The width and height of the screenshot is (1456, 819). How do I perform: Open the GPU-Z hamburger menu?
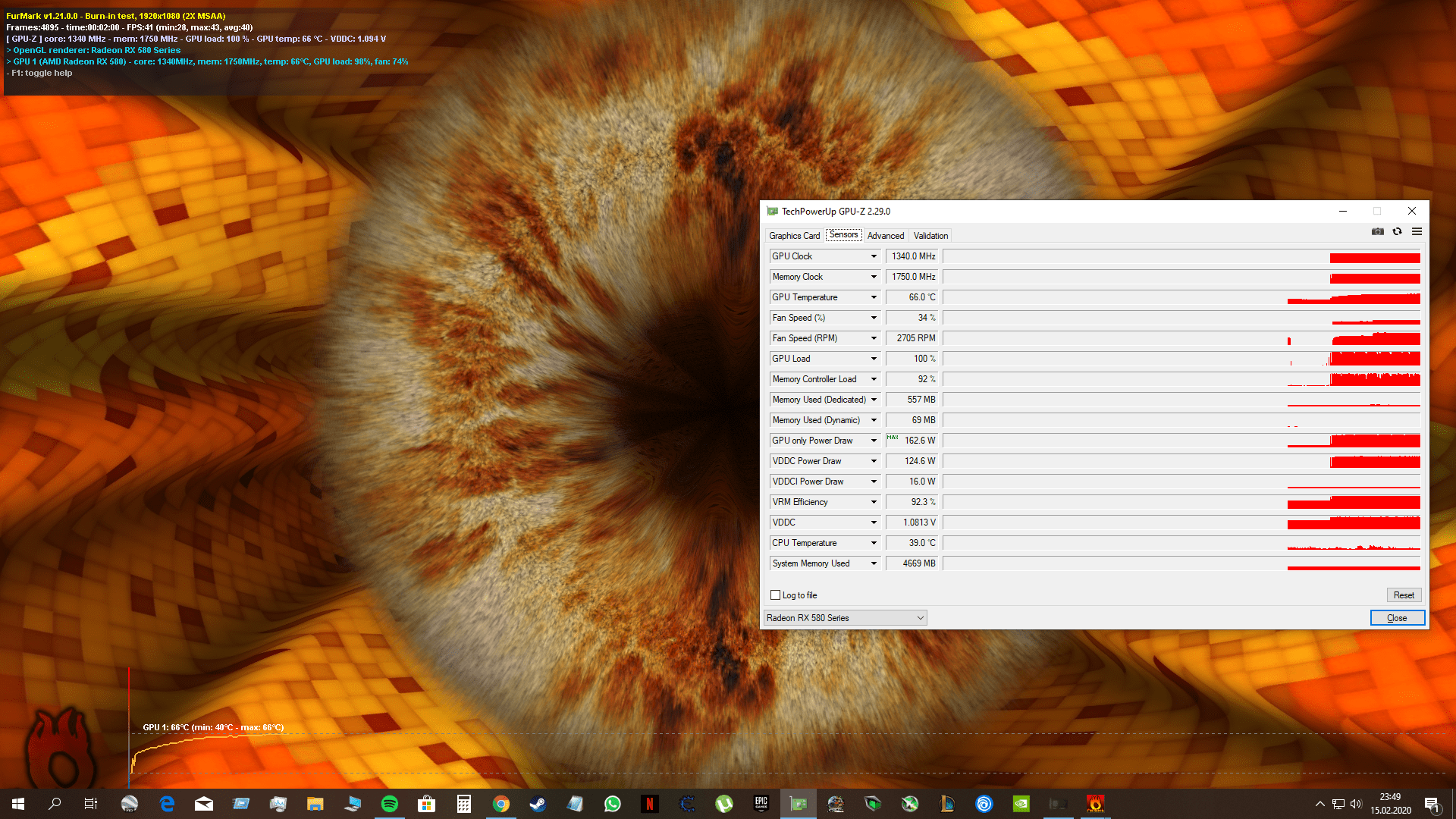[x=1417, y=232]
